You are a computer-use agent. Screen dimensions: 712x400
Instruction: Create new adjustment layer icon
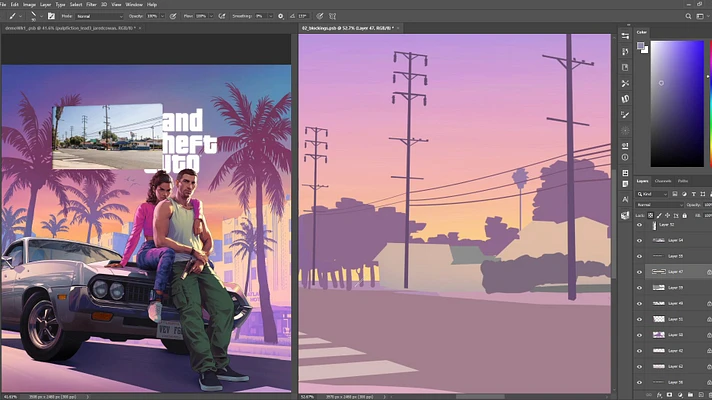(x=680, y=395)
